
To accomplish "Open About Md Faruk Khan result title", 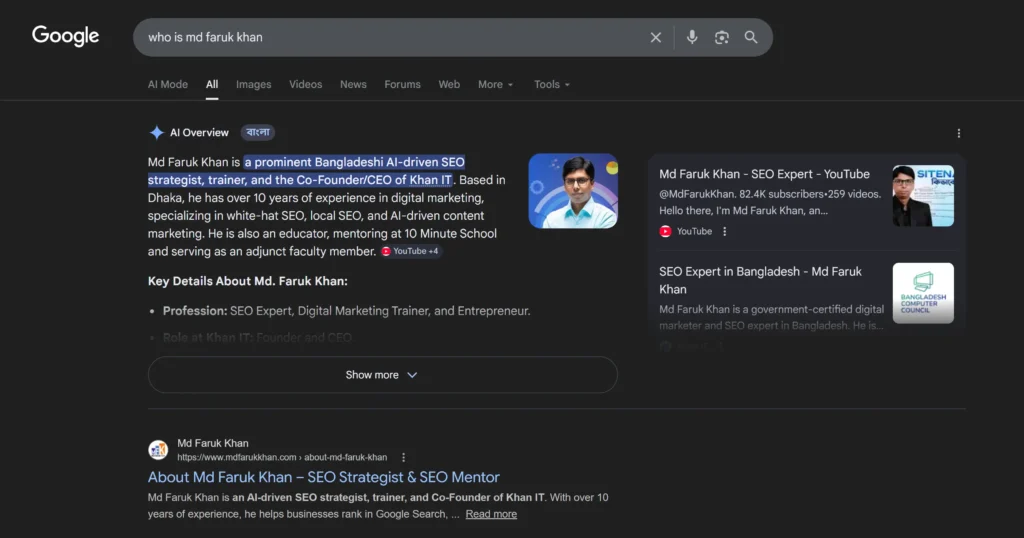I will (324, 477).
